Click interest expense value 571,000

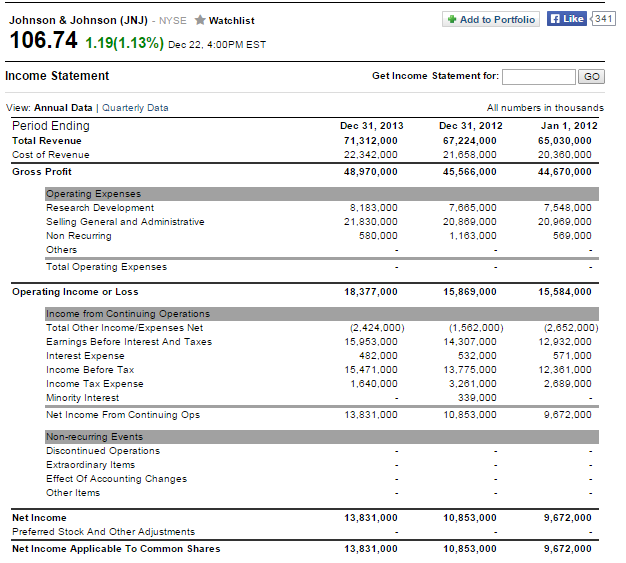pos(572,356)
